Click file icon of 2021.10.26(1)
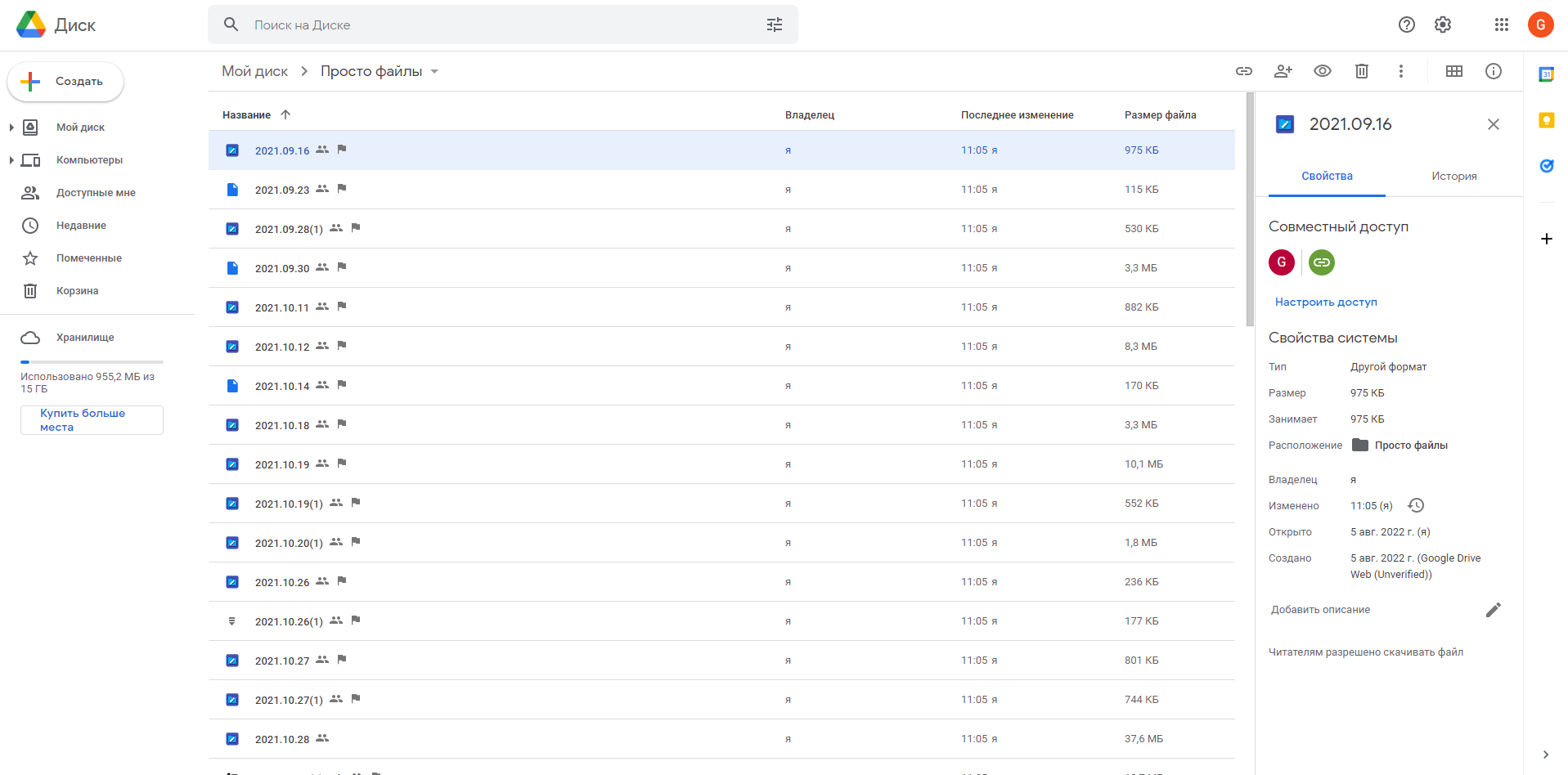1568x775 pixels. coord(232,621)
